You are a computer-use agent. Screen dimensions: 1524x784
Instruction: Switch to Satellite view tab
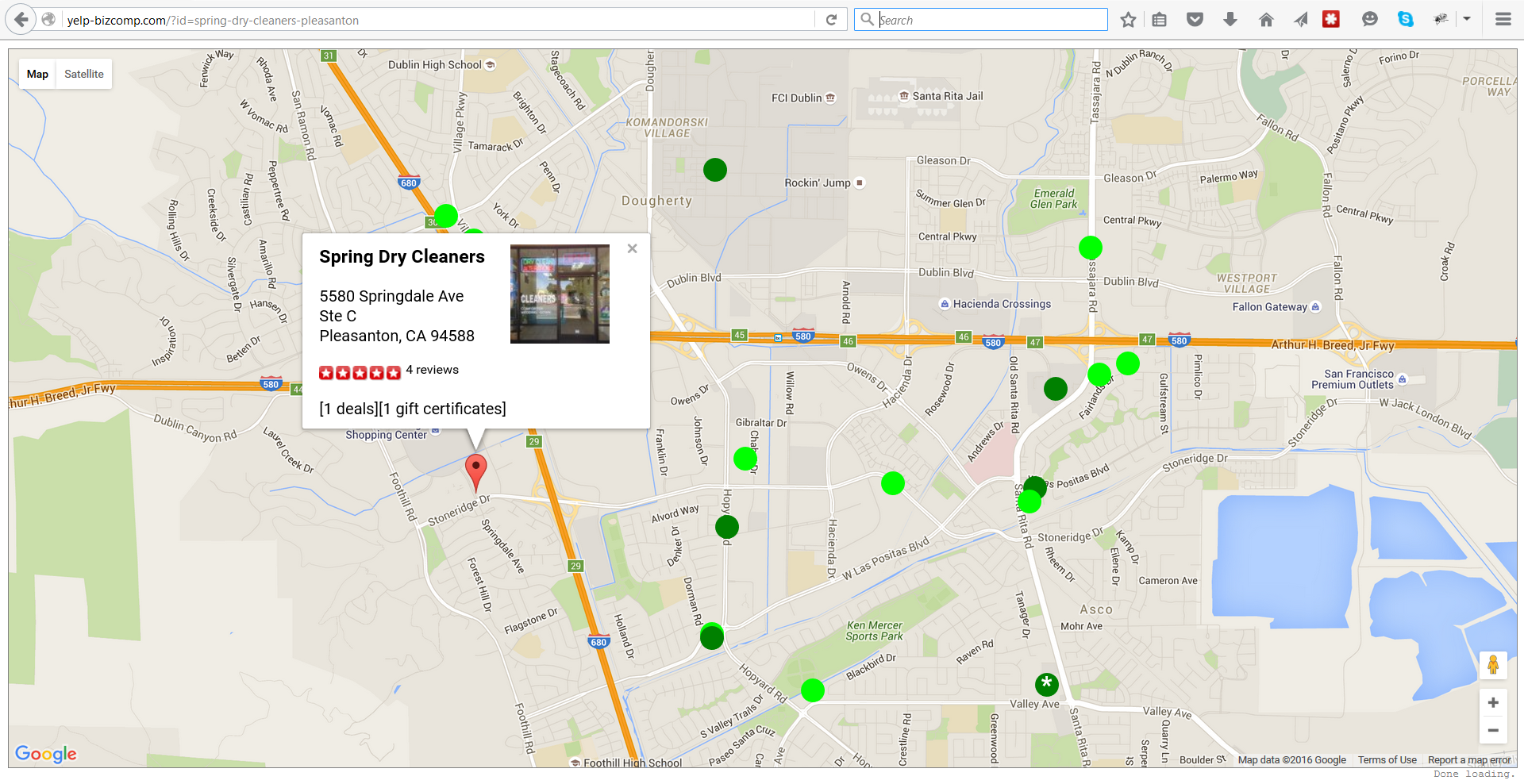(x=84, y=74)
